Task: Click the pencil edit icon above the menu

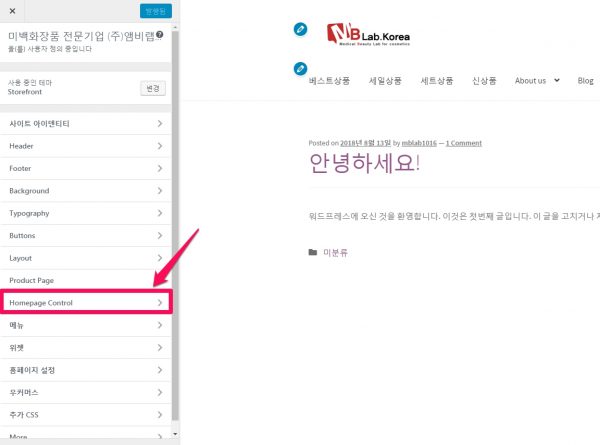Action: pyautogui.click(x=300, y=69)
